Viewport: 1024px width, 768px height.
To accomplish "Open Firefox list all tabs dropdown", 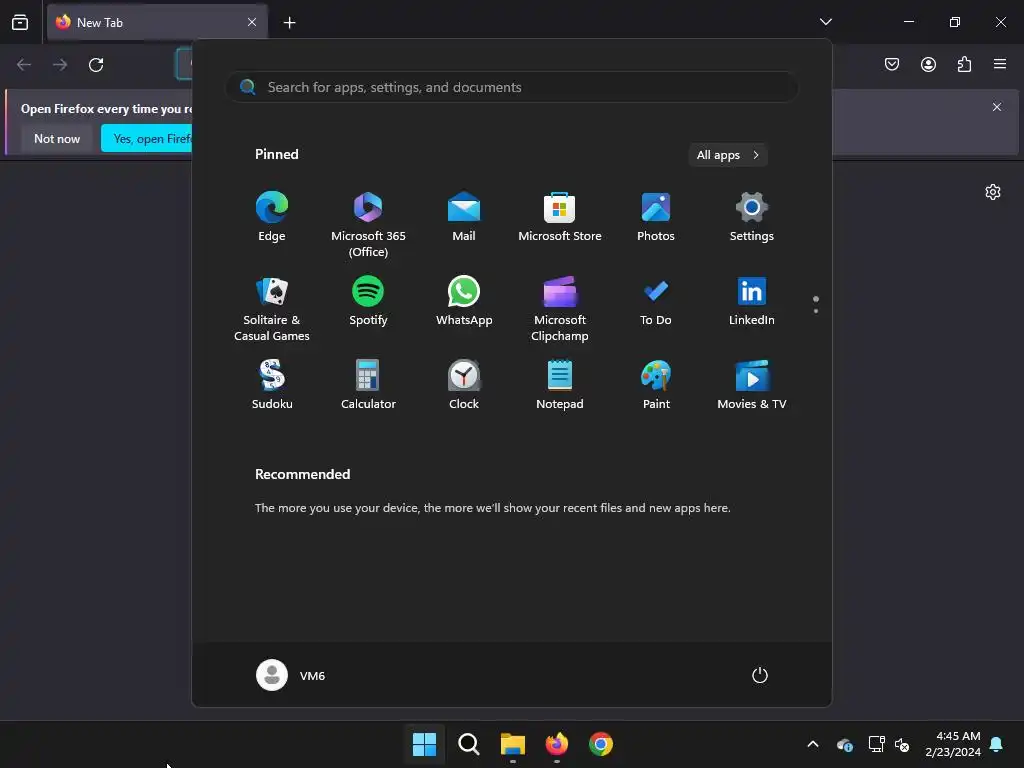I will (x=825, y=22).
